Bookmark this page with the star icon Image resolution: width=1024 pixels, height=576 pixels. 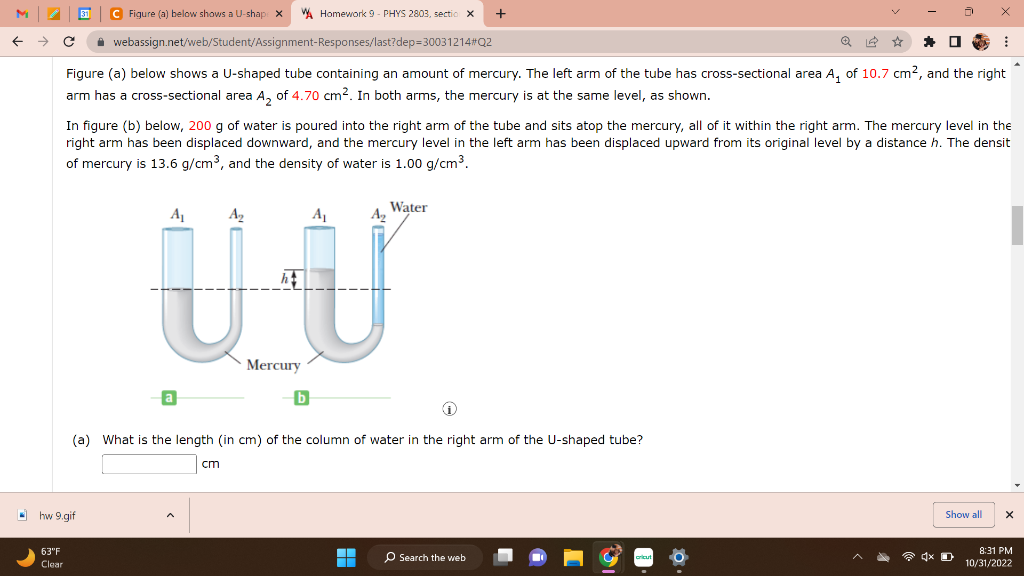(x=897, y=42)
